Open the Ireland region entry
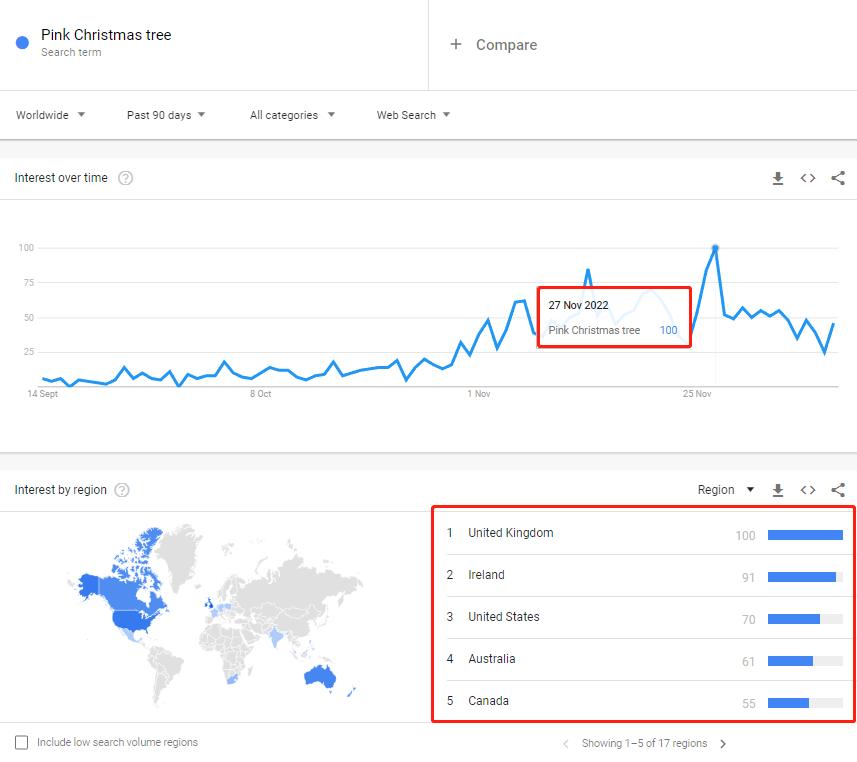 coord(487,575)
